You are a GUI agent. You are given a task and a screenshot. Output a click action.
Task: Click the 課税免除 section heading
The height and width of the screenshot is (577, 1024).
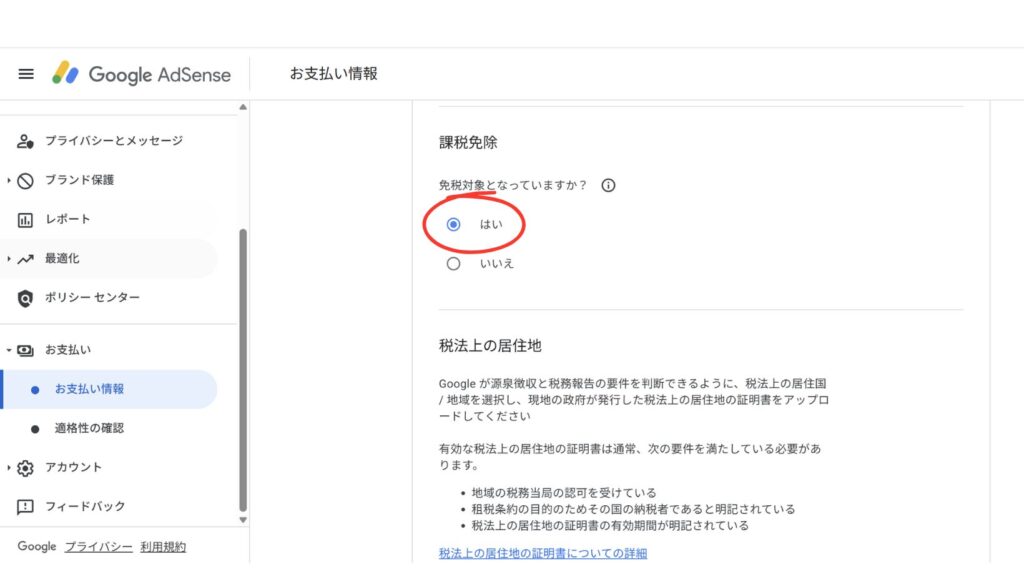(468, 142)
